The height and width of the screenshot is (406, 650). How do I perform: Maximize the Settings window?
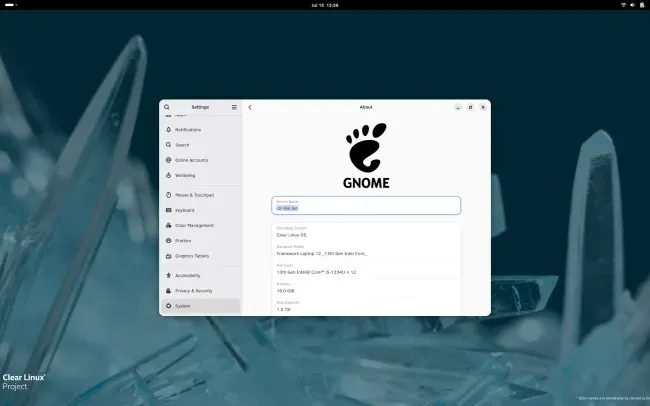click(470, 107)
